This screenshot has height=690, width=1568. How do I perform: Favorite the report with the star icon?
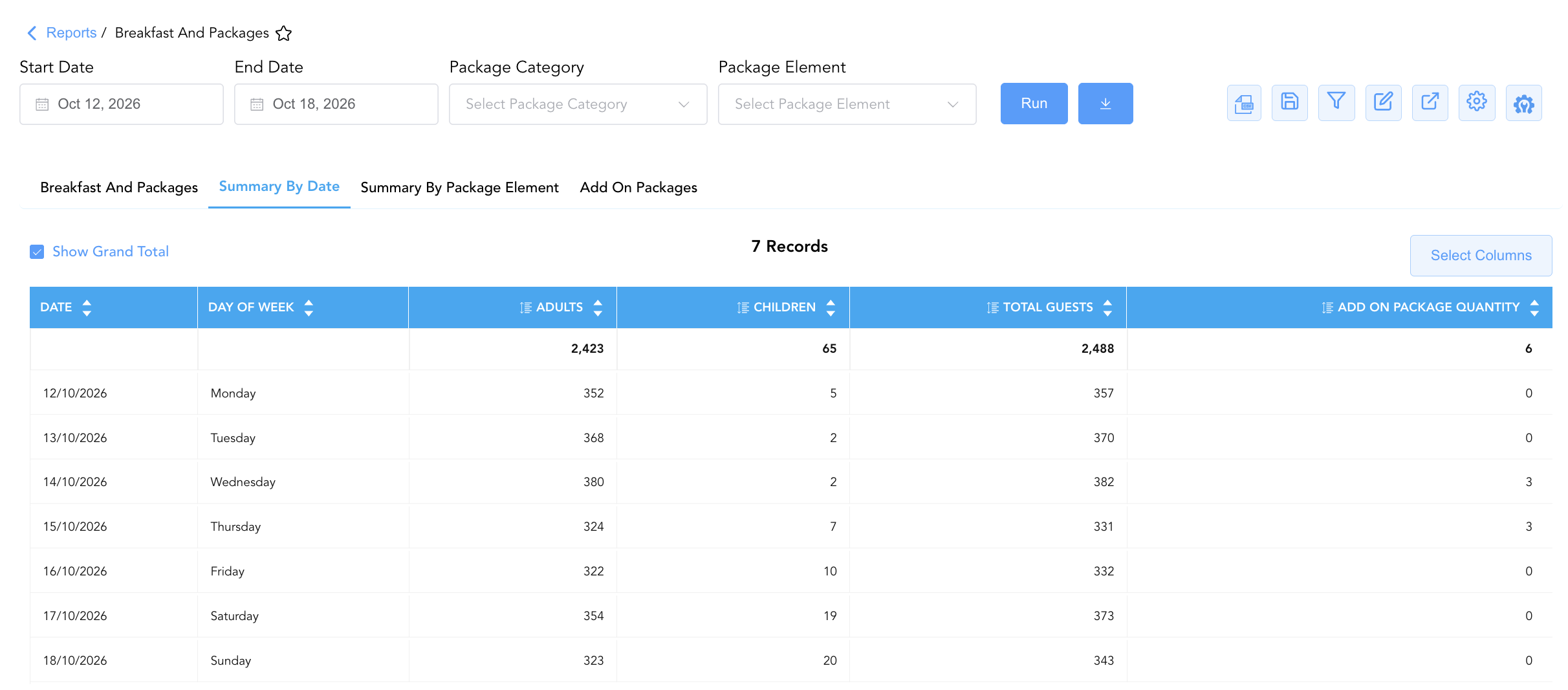[283, 33]
